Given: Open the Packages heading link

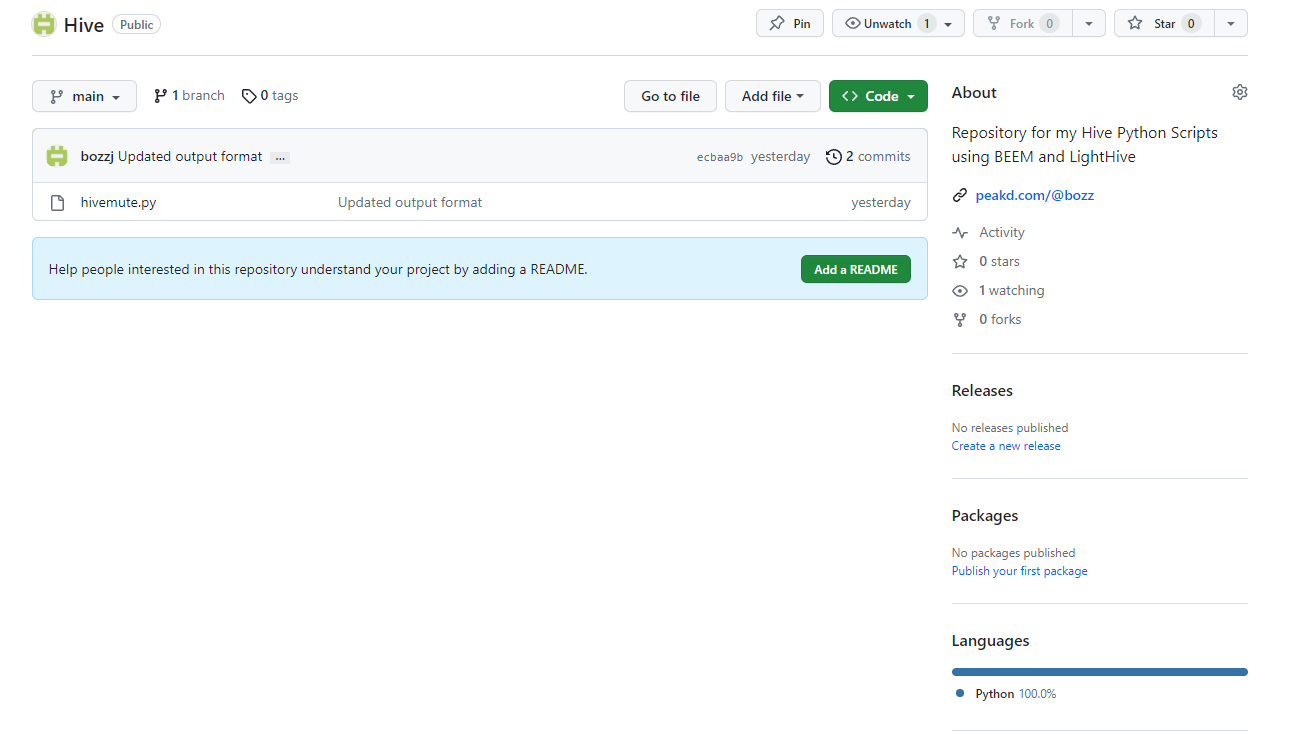Looking at the screenshot, I should pos(985,515).
